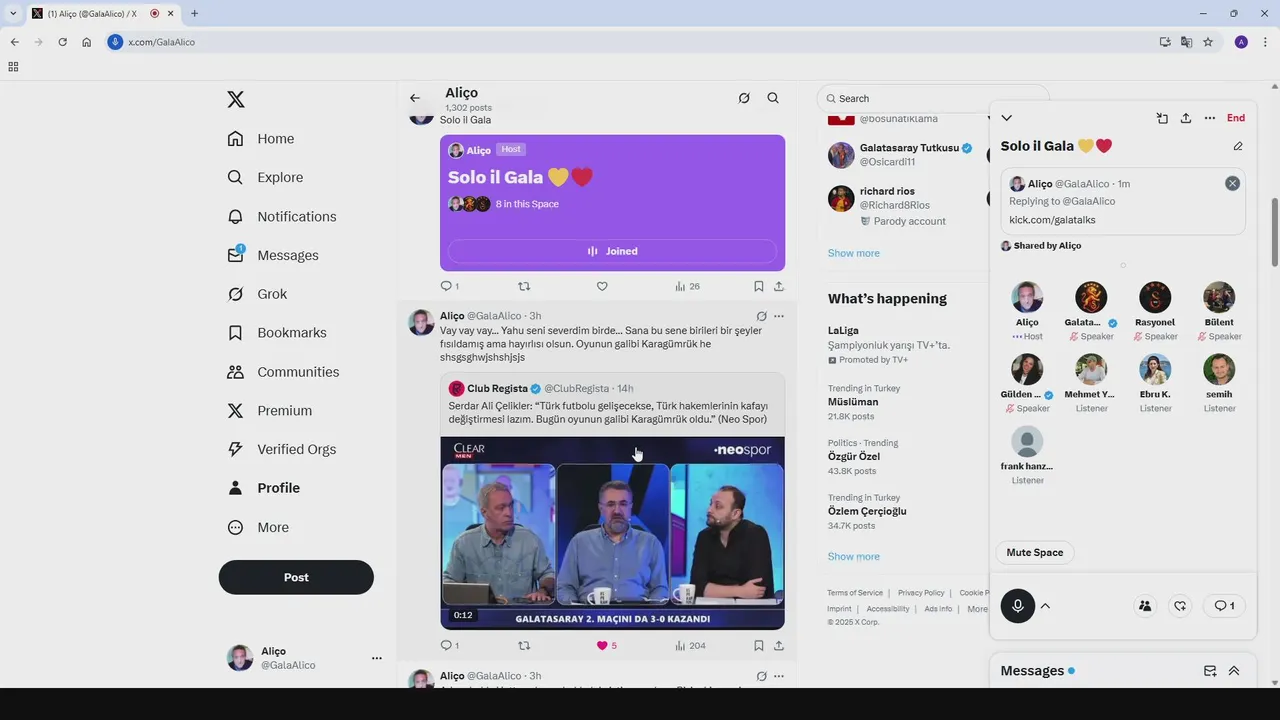Image resolution: width=1280 pixels, height=720 pixels.
Task: Repost the 'Vay vay vay' post
Action: click(x=524, y=645)
